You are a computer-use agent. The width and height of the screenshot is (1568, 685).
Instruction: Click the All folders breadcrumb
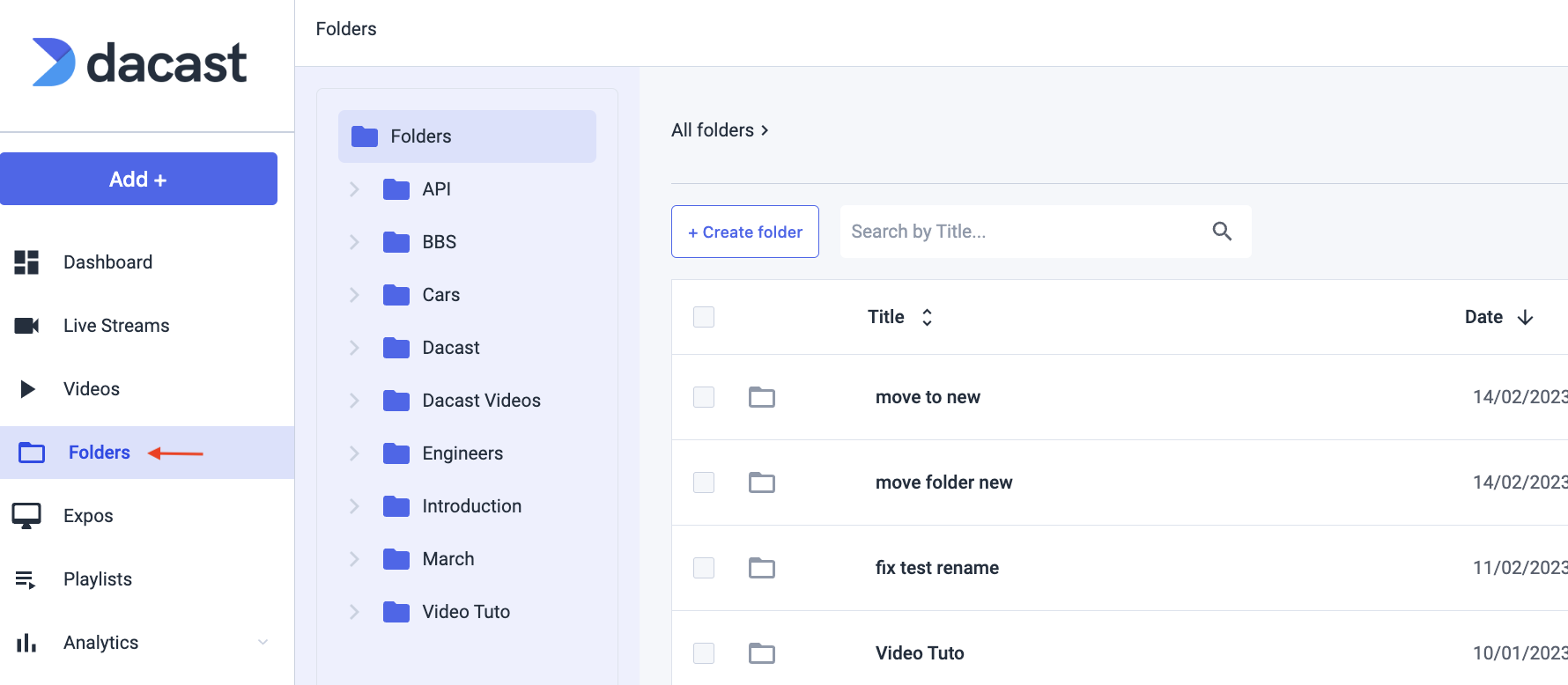713,130
